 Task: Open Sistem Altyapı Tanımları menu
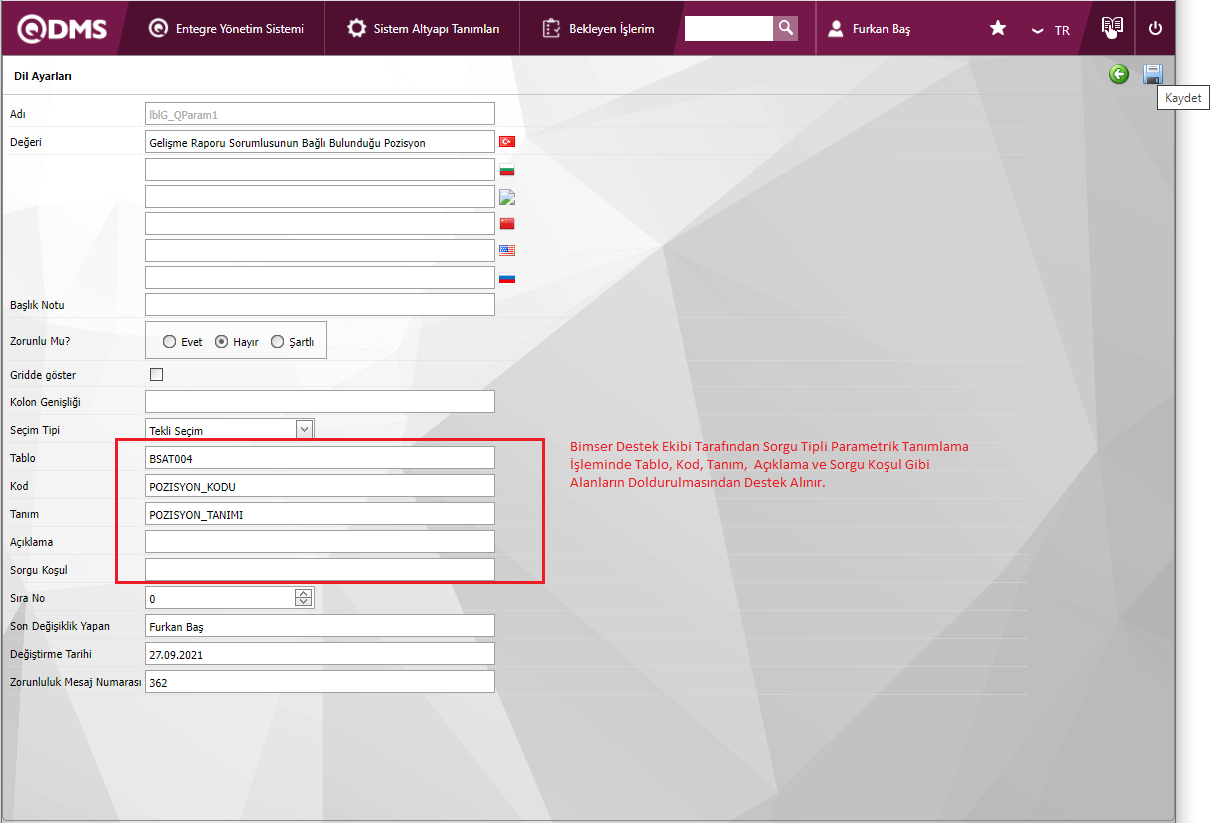pyautogui.click(x=423, y=29)
